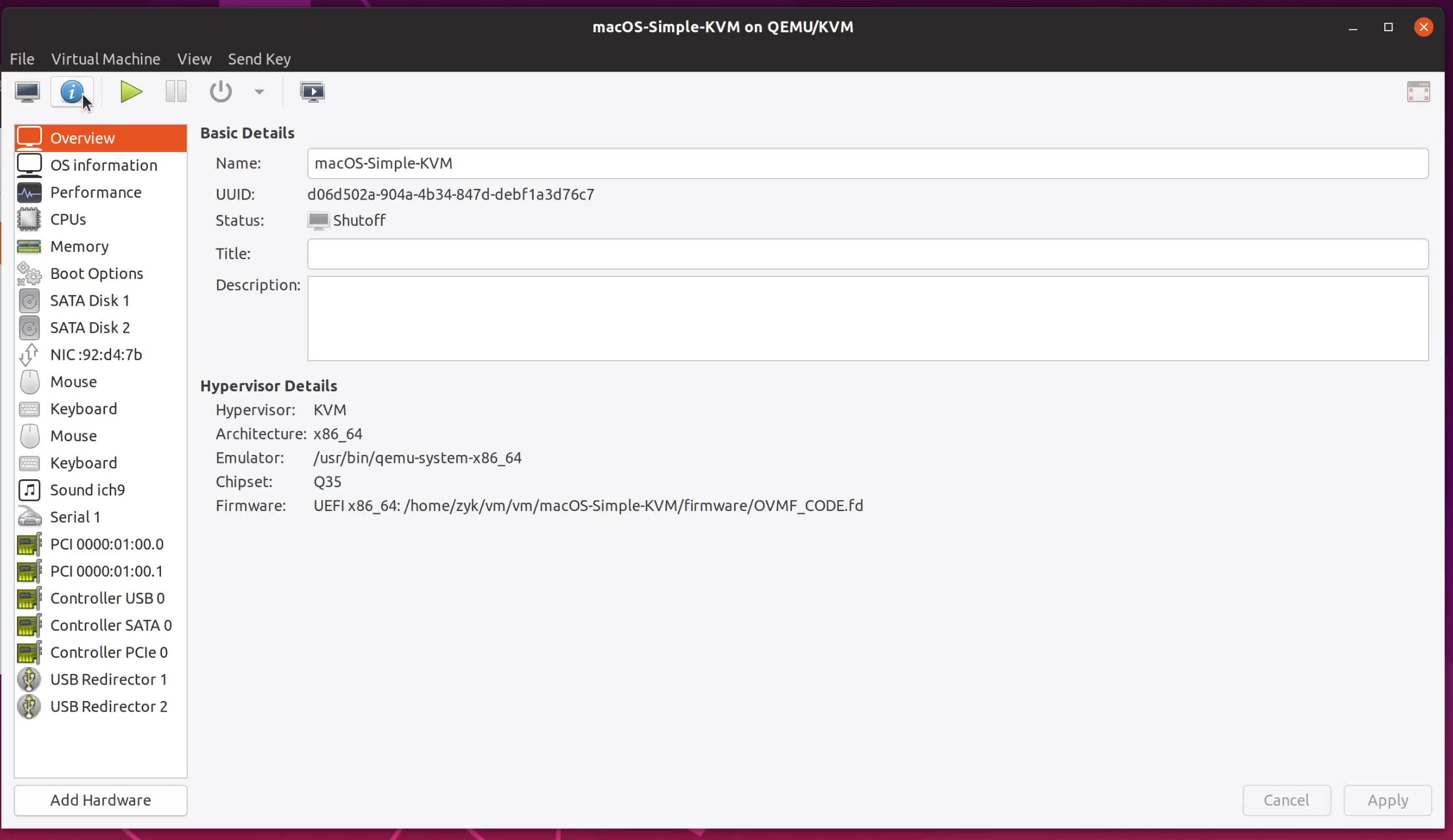
Task: Expand the shutdown options dropdown arrow
Action: point(260,92)
